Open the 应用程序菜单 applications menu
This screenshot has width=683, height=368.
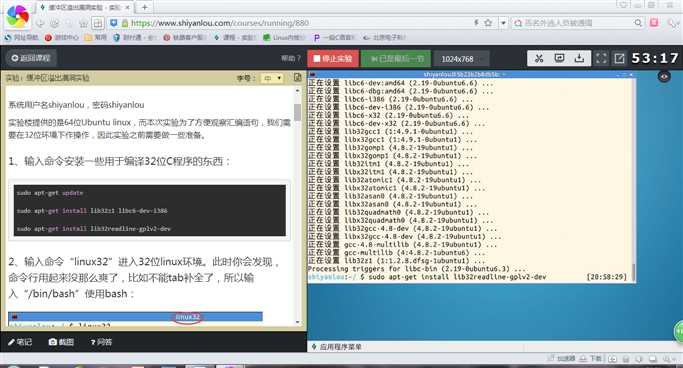tap(336, 347)
